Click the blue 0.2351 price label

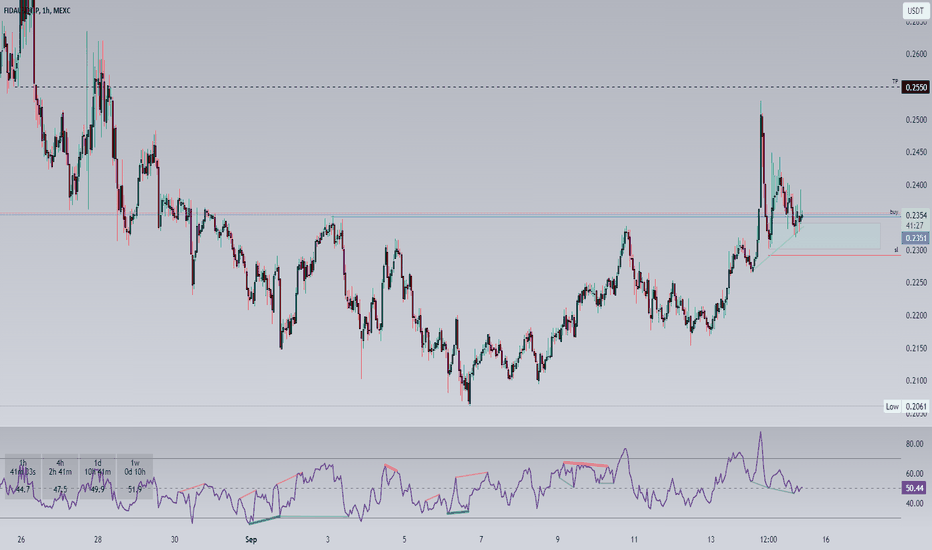point(915,238)
